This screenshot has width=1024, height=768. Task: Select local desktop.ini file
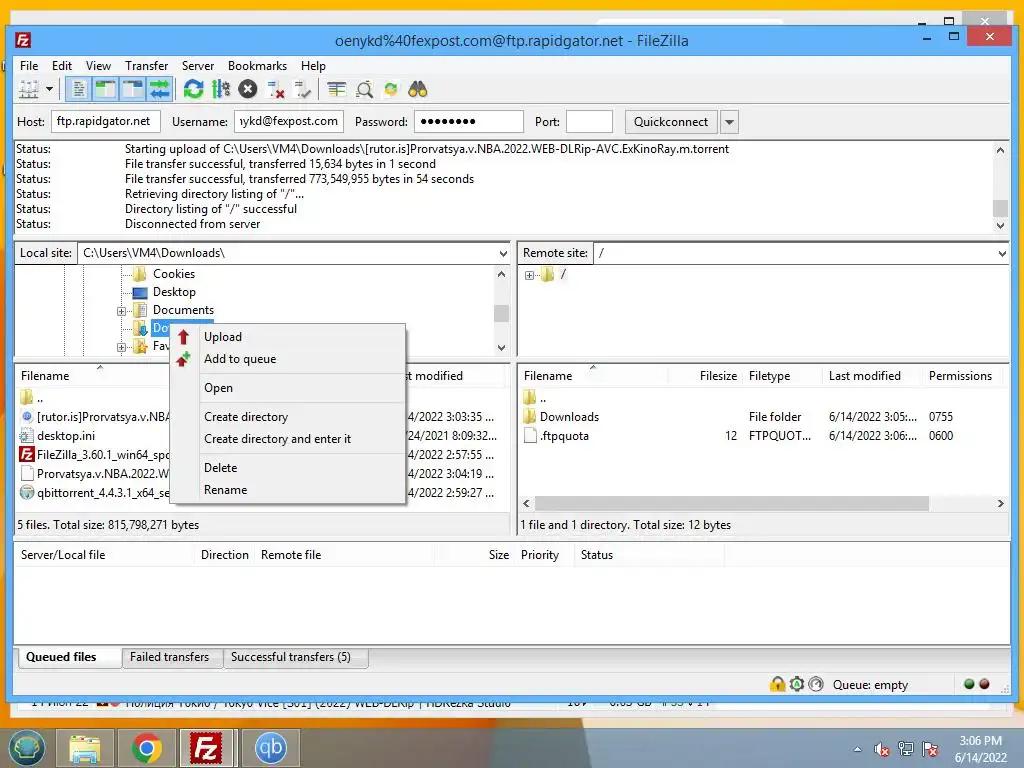point(66,436)
